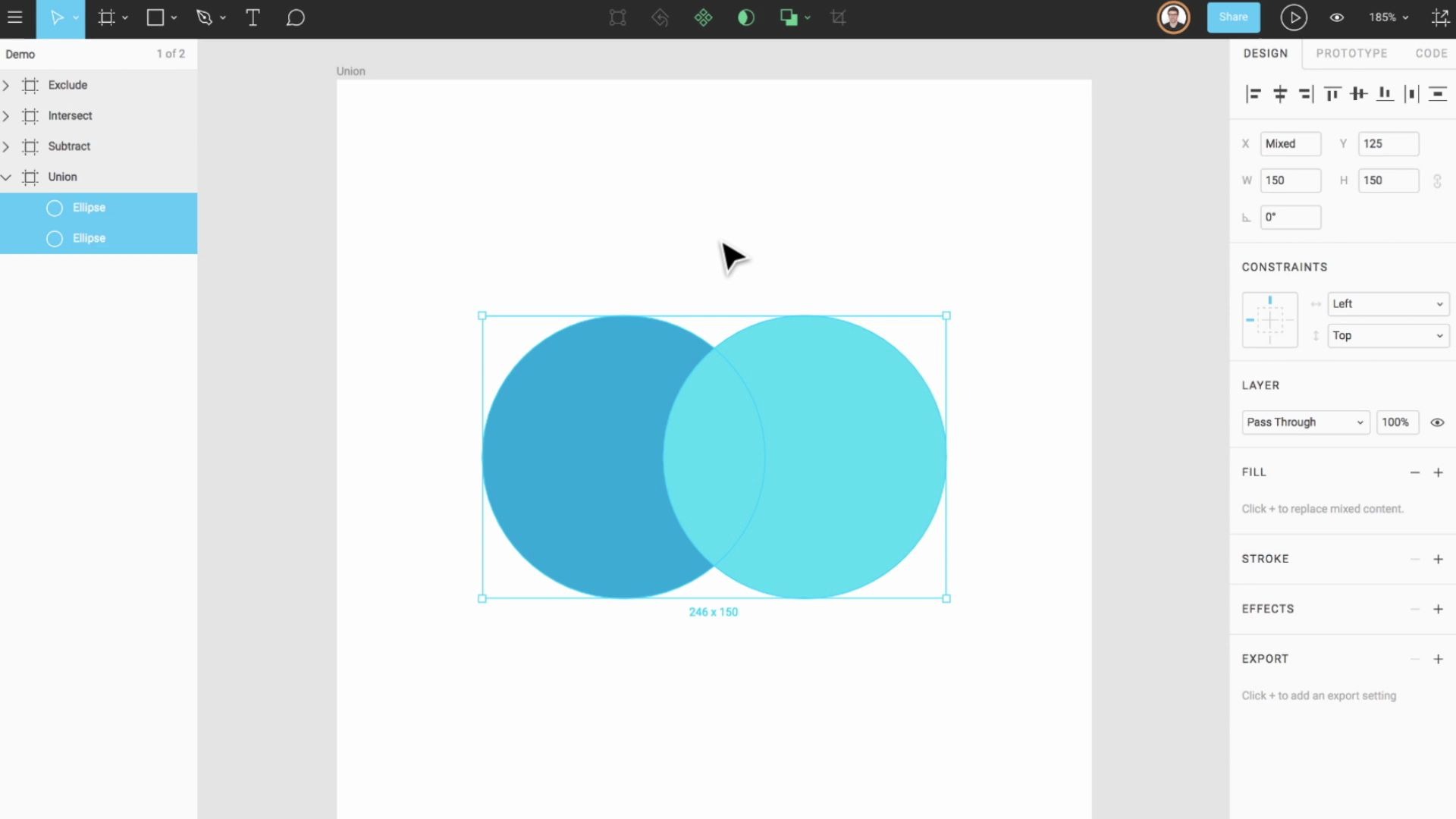This screenshot has height=819, width=1456.
Task: Open the Code tab
Action: point(1430,53)
